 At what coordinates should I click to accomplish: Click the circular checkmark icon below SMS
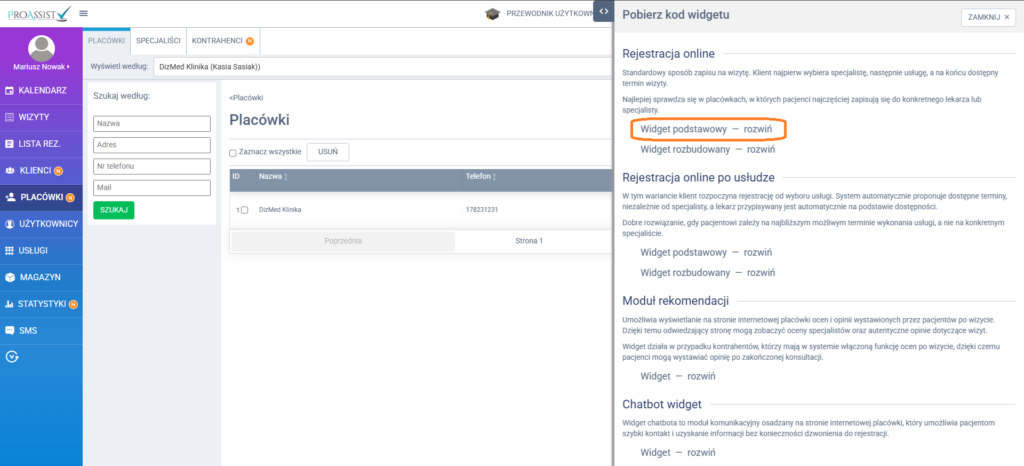point(12,356)
